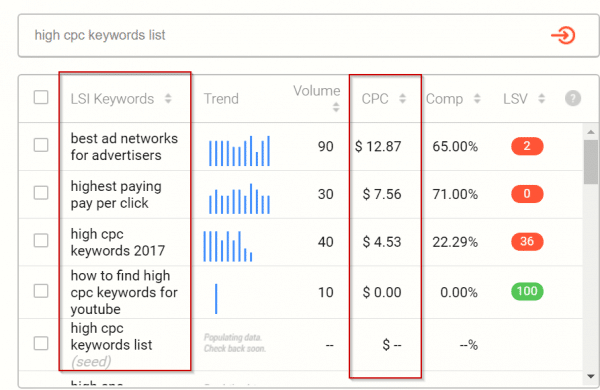Click the volume value 90

[x=326, y=146]
